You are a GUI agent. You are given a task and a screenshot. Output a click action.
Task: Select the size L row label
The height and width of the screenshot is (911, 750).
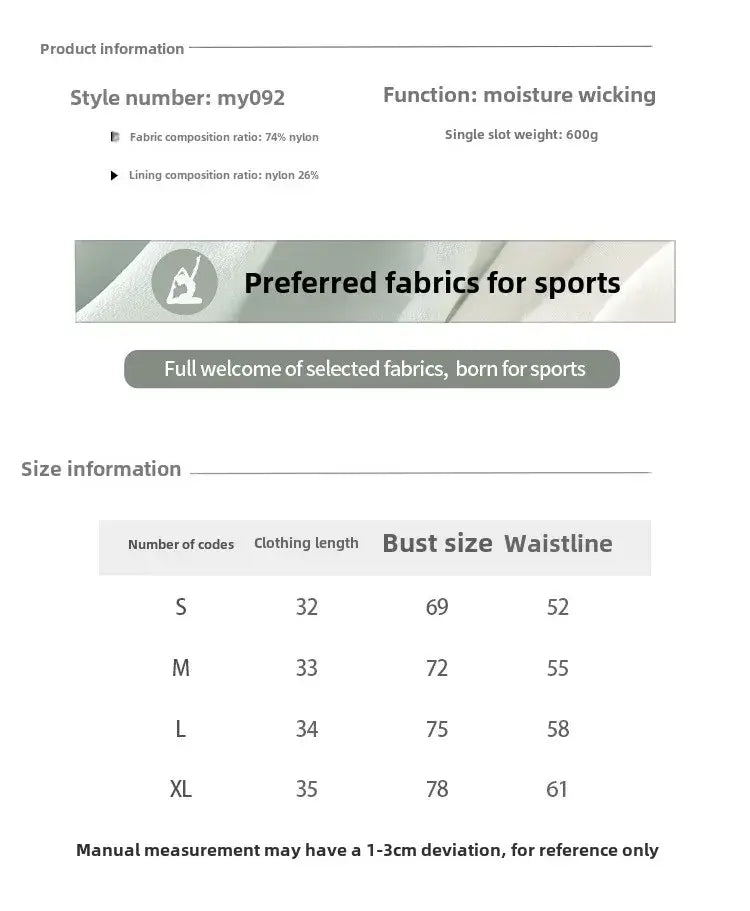[181, 729]
